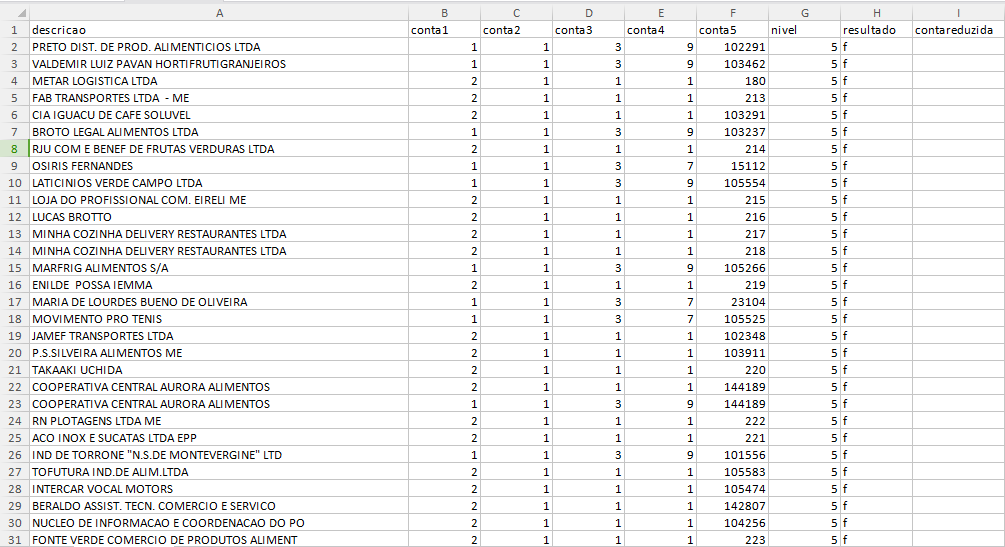Select row 23 header
This screenshot has height=547, width=1005.
point(14,404)
